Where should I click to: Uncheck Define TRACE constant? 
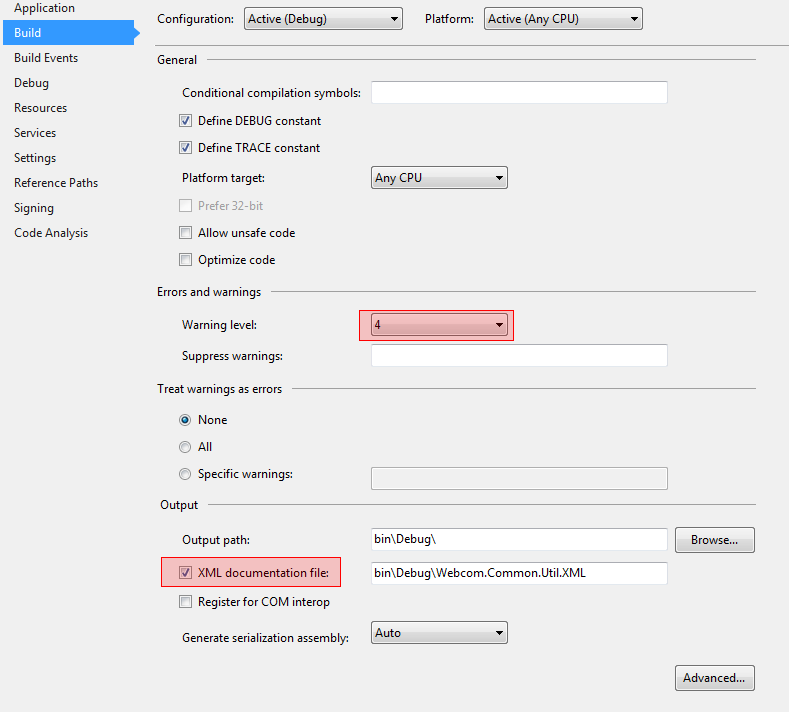point(185,147)
